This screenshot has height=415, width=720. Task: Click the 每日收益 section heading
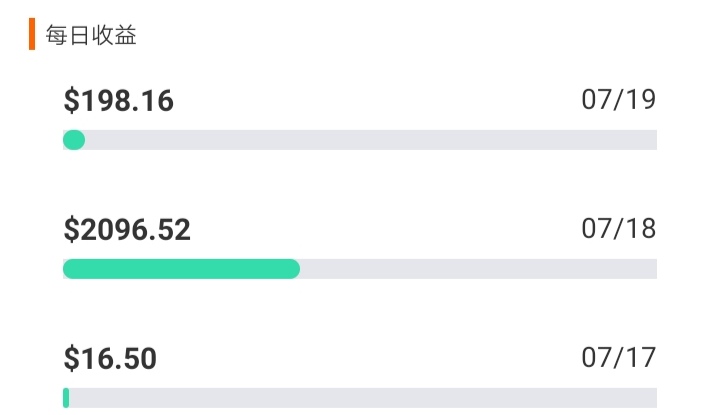pyautogui.click(x=91, y=35)
